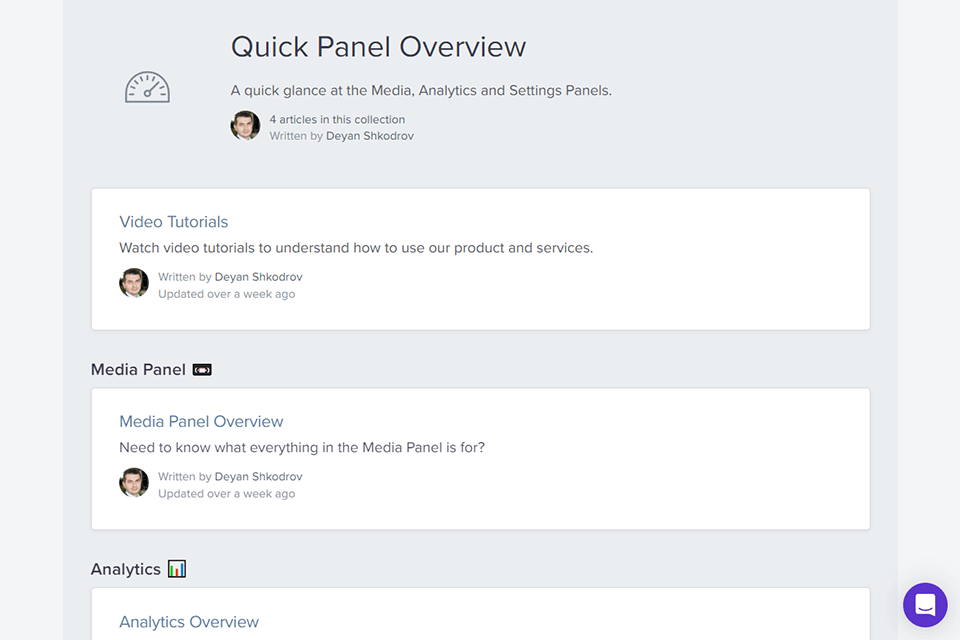Viewport: 960px width, 640px height.
Task: Click the Media Panel section heading
Action: [x=138, y=370]
